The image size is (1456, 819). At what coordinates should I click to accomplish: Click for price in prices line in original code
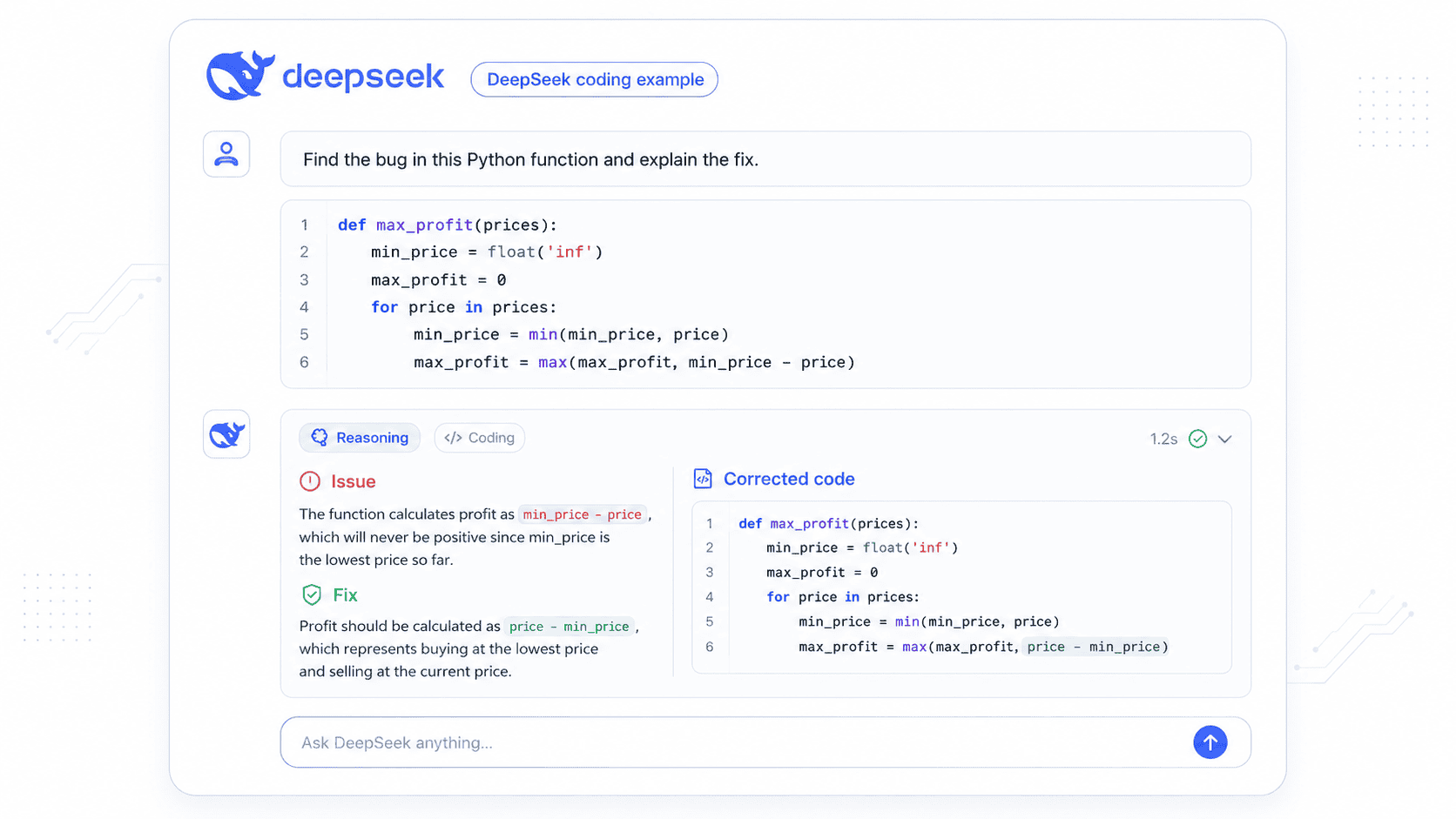pyautogui.click(x=464, y=307)
